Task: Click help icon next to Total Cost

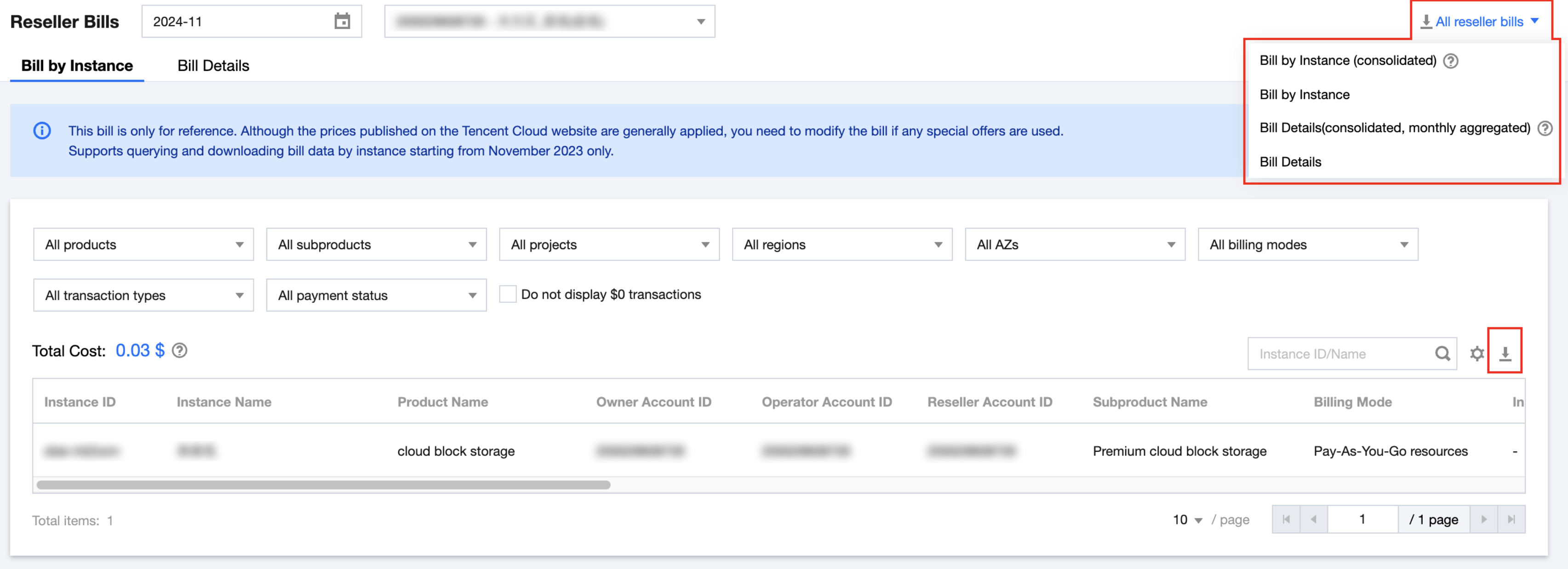Action: pos(180,351)
